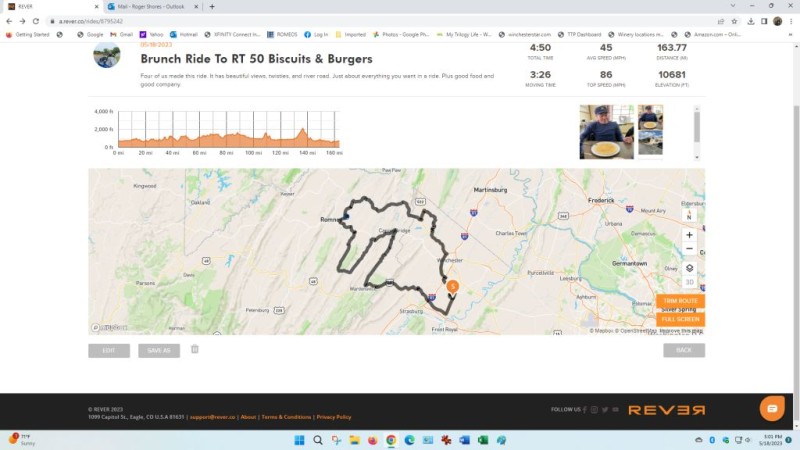Toggle the 3D map view

point(689,282)
